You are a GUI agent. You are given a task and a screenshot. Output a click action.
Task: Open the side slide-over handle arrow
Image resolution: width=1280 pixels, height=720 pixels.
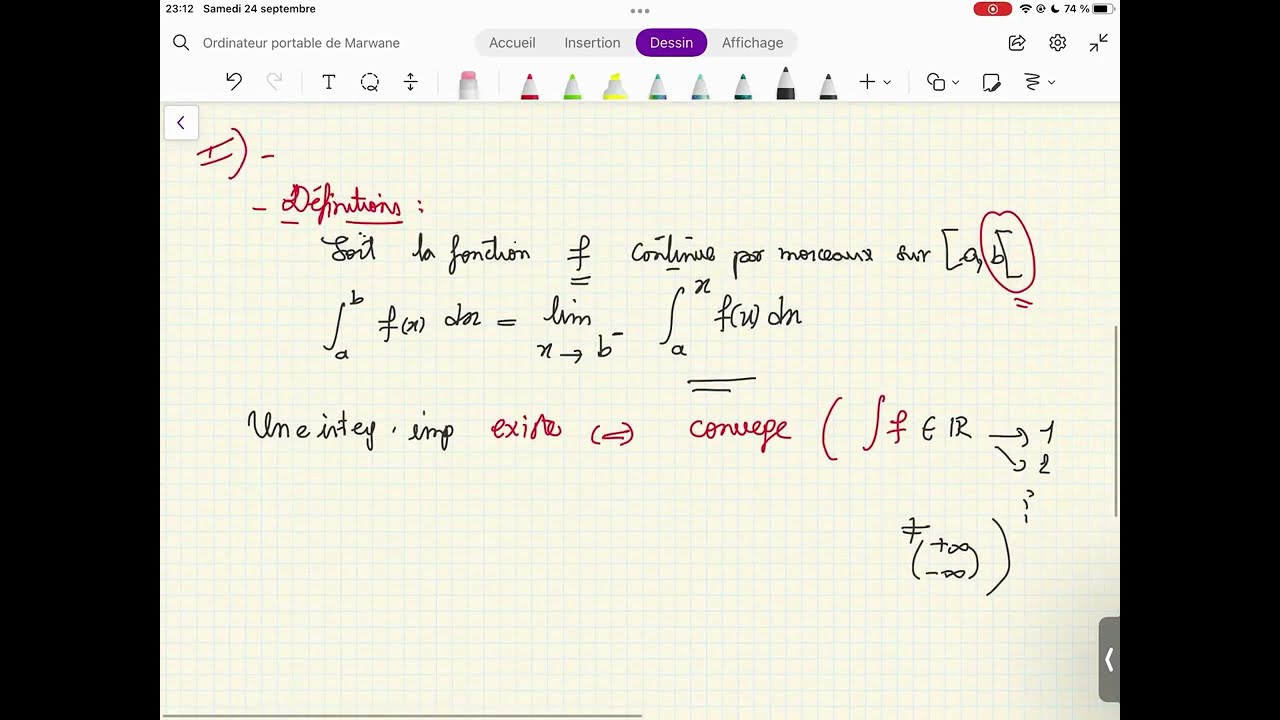pos(1109,660)
